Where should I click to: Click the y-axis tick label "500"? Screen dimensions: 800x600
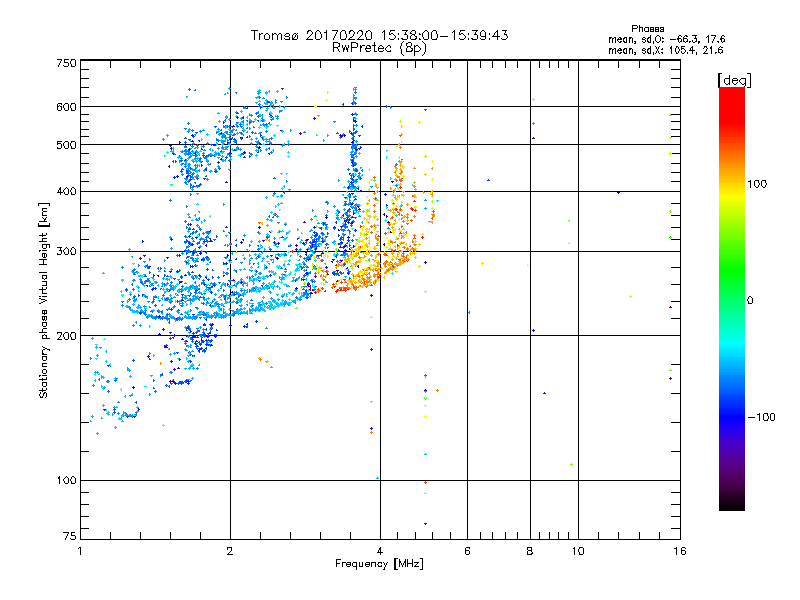(66, 145)
